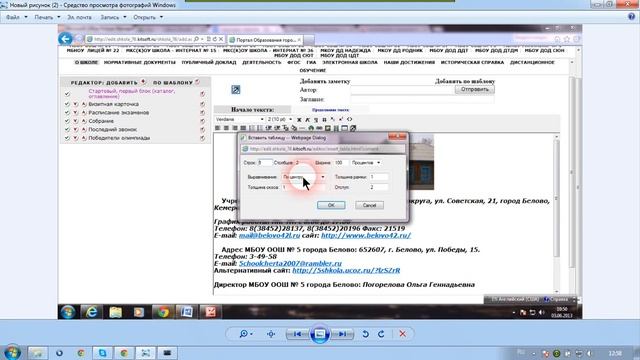The height and width of the screenshot is (360, 640).
Task: Click the Word icon in pictured taskbar
Action: tap(187, 312)
